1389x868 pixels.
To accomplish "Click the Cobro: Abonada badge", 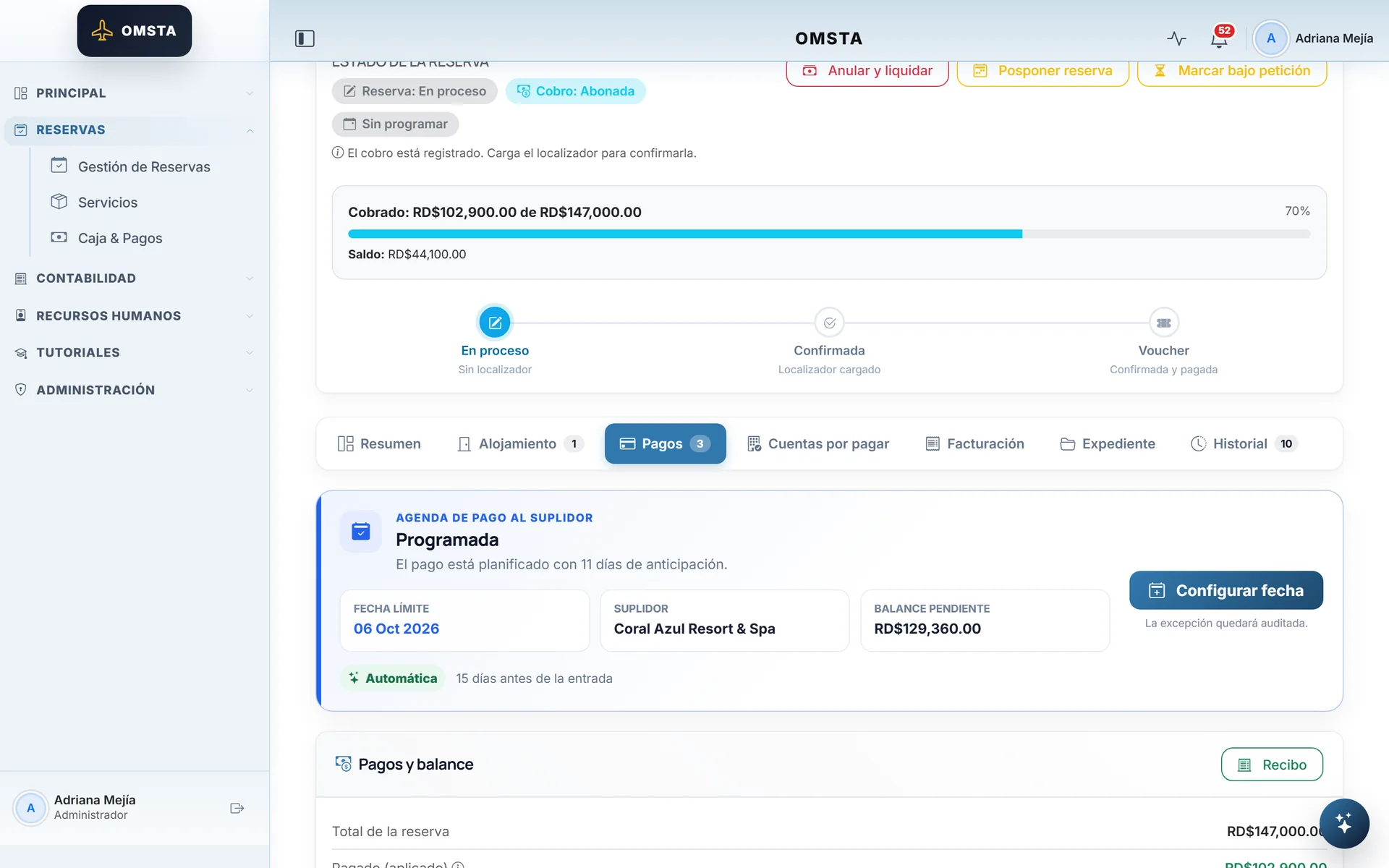I will [x=576, y=91].
